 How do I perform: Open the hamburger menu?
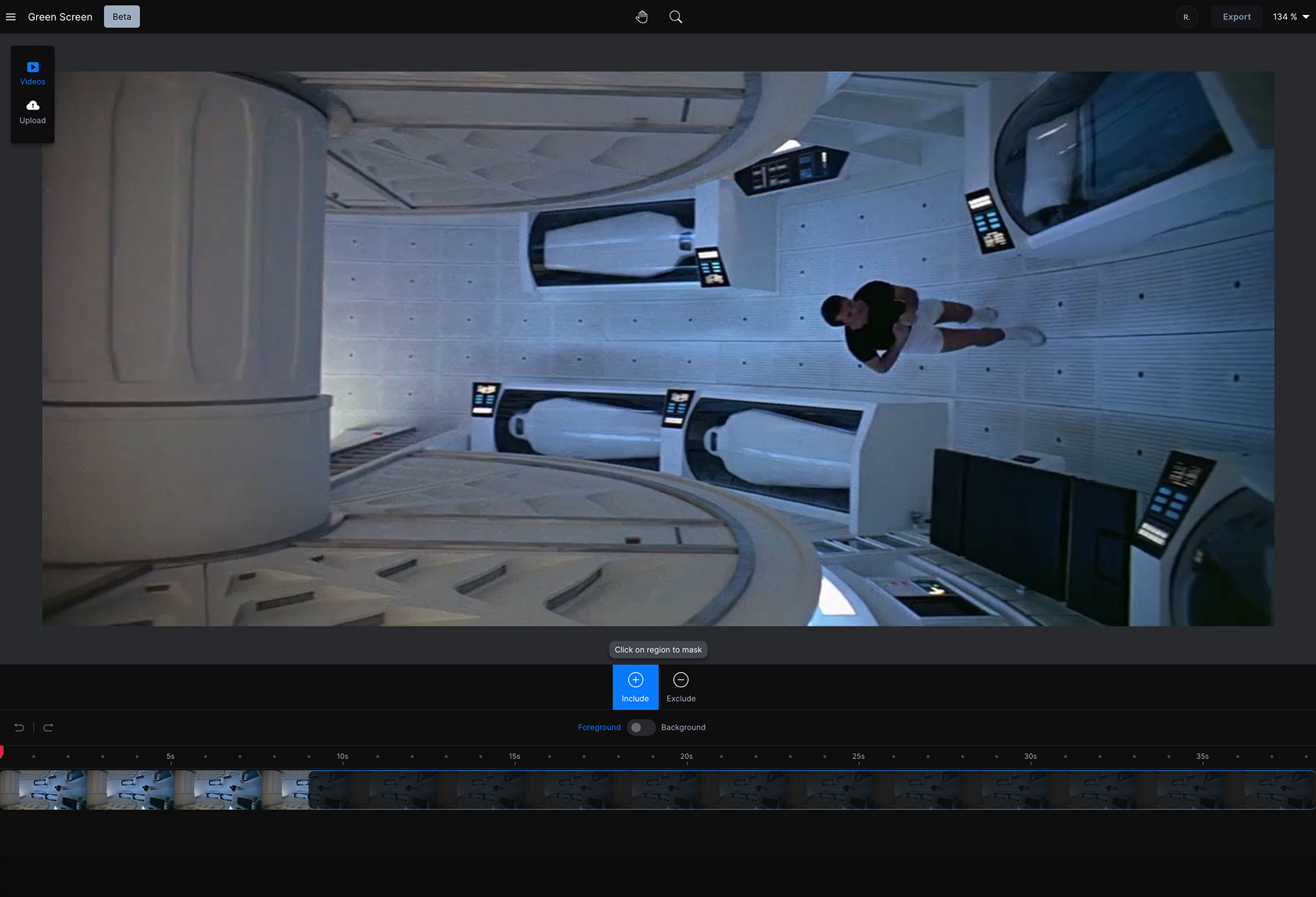(11, 17)
